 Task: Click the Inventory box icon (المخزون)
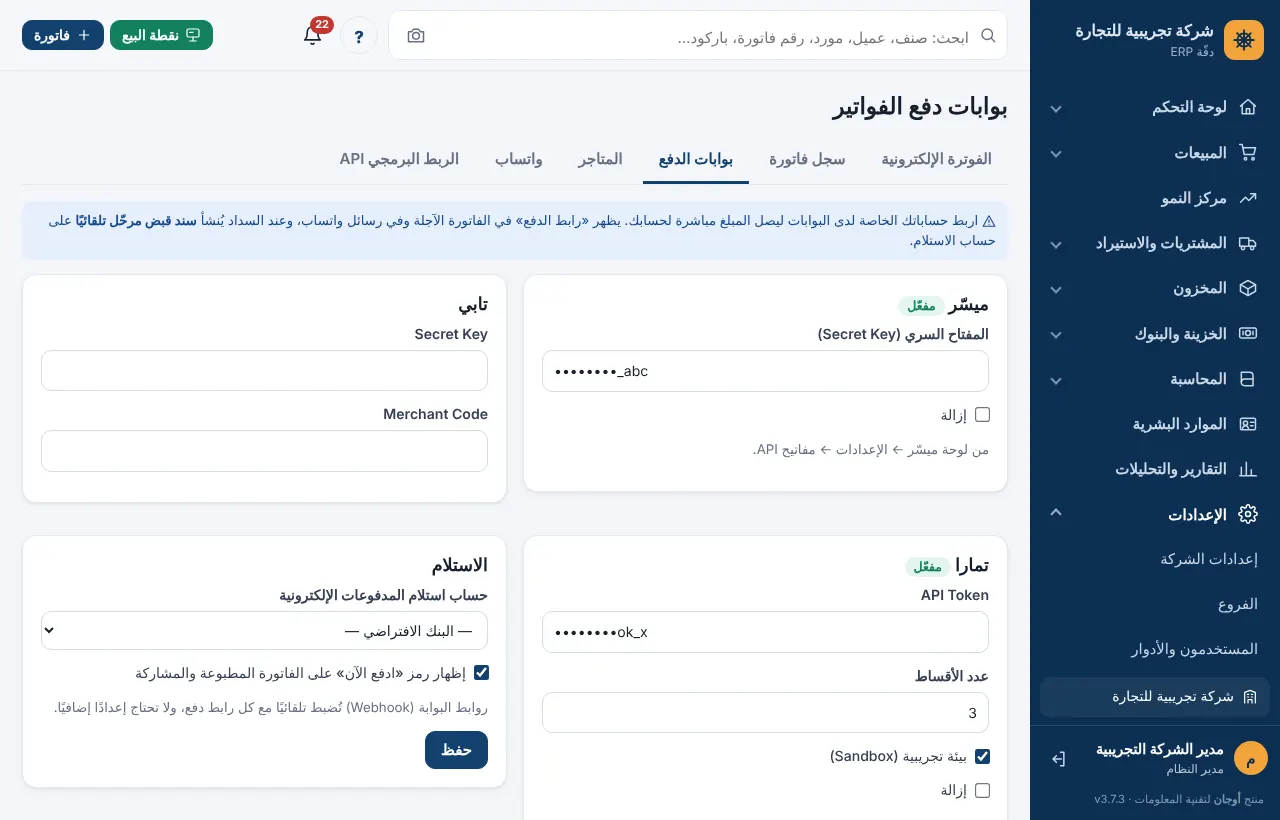[1247, 288]
